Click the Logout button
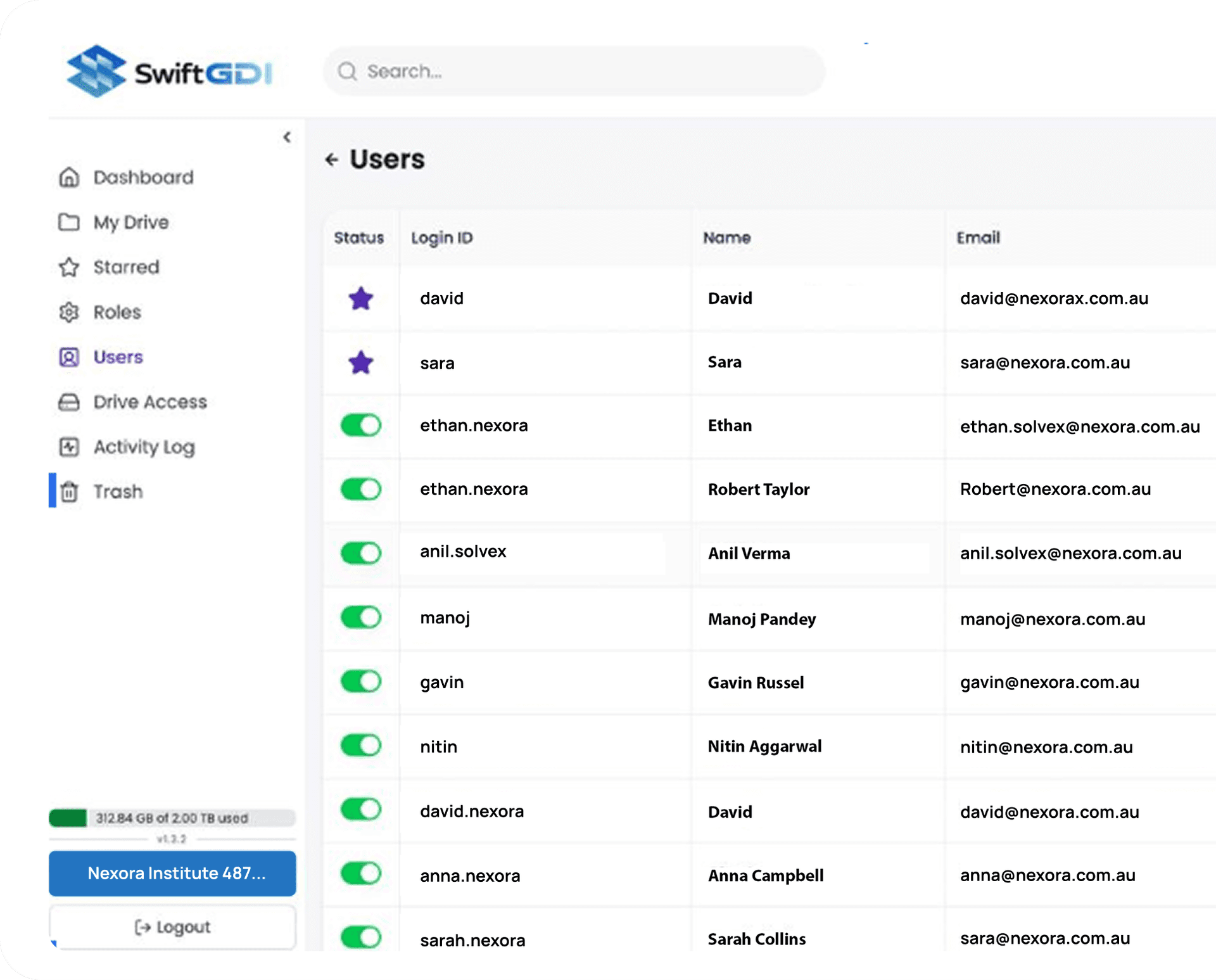 172,927
